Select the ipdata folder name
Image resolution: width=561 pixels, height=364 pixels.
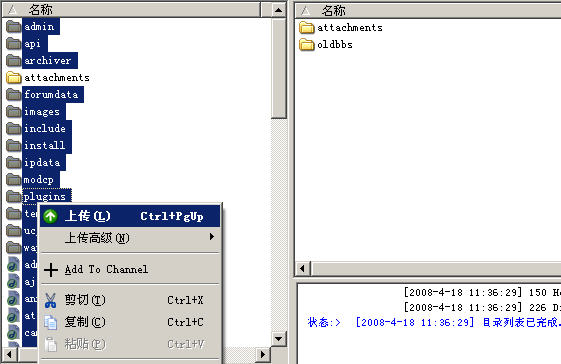42,162
